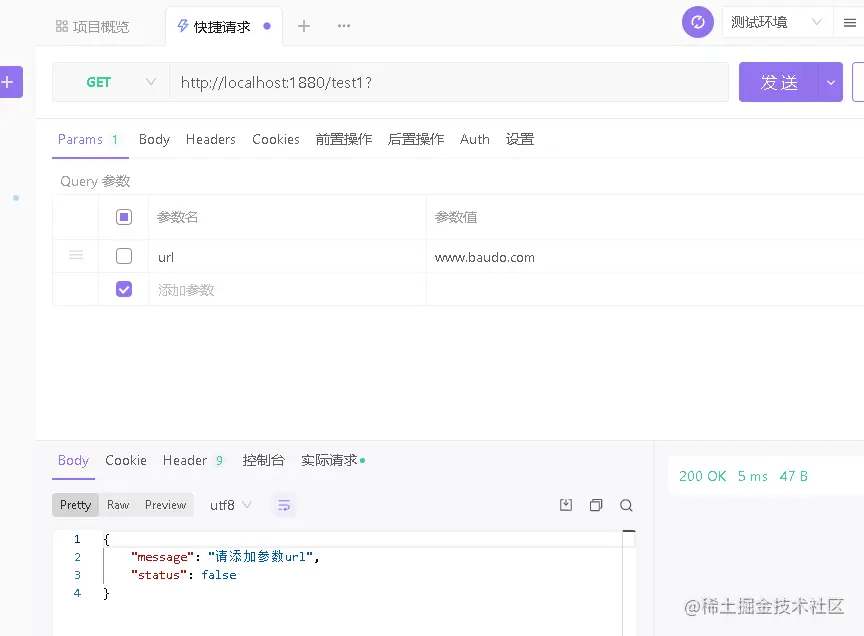Click the purple refresh sync icon
864x636 pixels.
[698, 22]
